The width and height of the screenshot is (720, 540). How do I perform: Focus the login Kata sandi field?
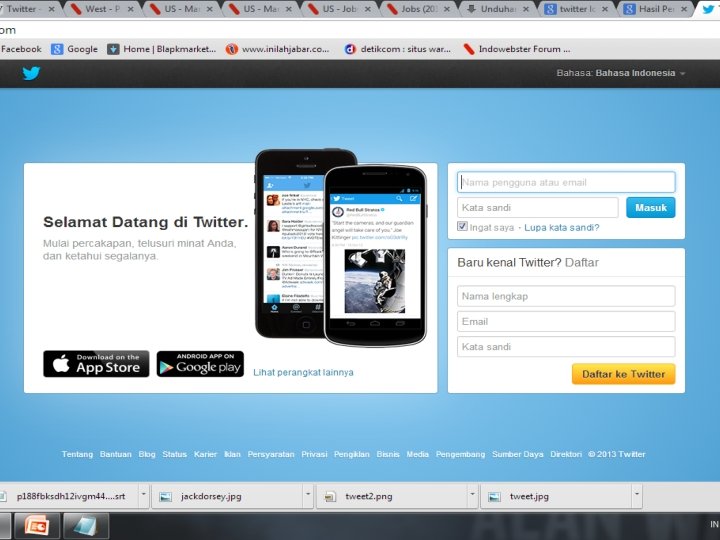coord(538,208)
